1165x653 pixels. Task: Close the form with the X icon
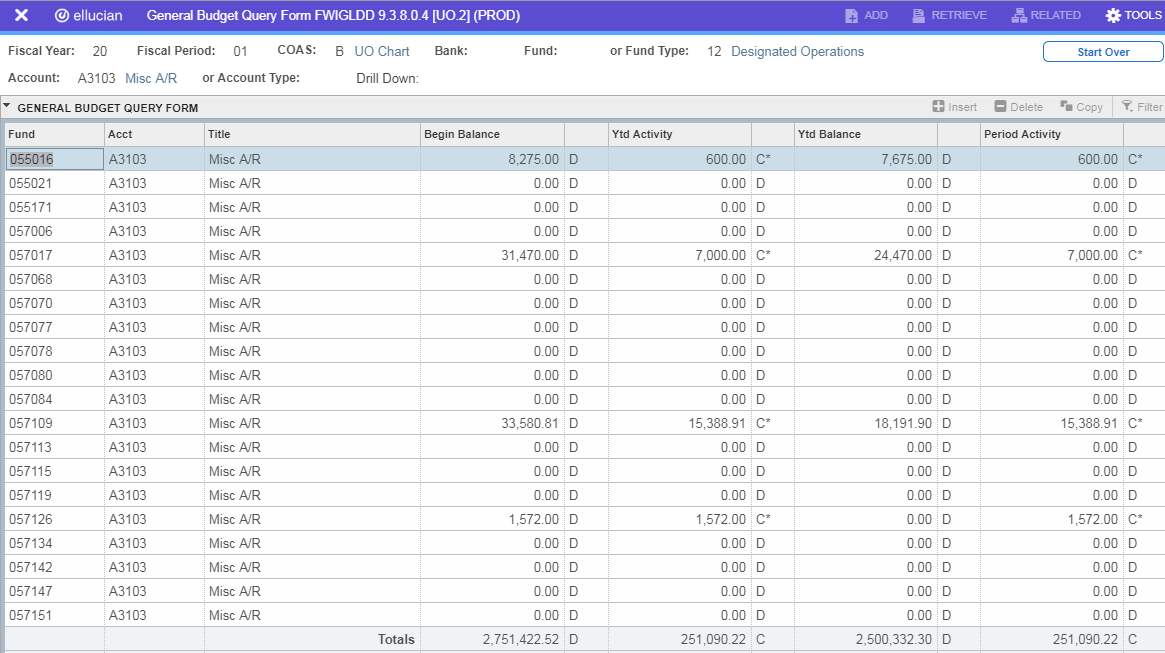click(x=21, y=15)
